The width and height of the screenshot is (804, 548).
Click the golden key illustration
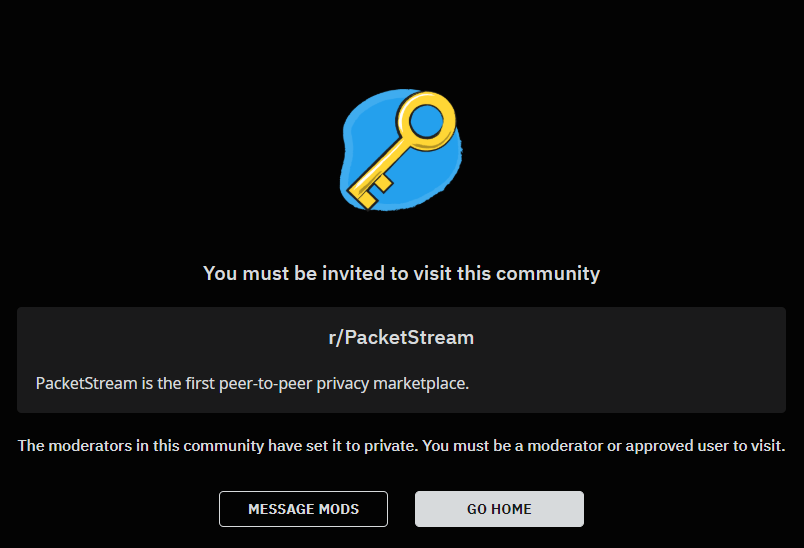point(401,150)
